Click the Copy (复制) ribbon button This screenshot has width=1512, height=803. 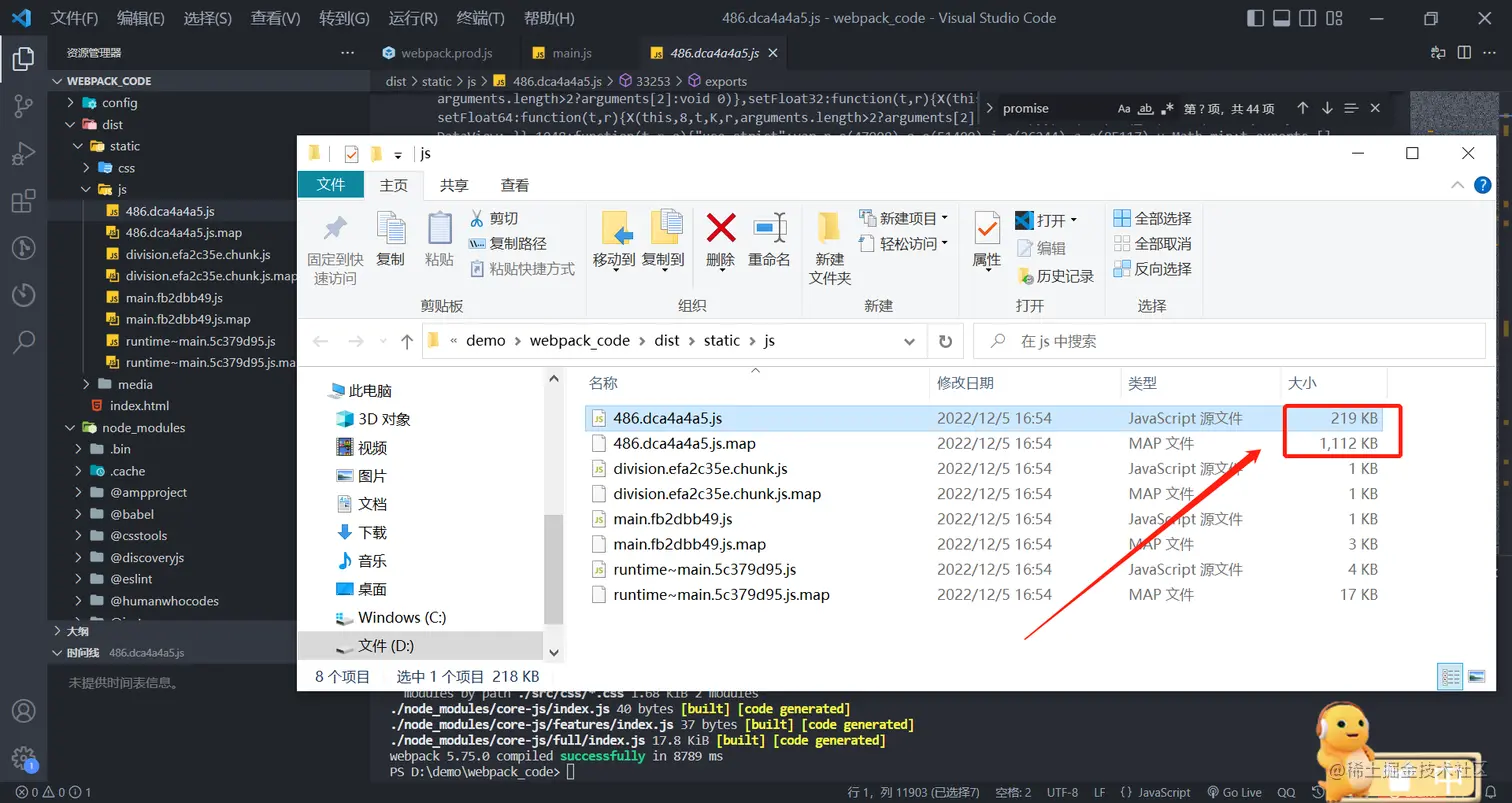[x=390, y=239]
